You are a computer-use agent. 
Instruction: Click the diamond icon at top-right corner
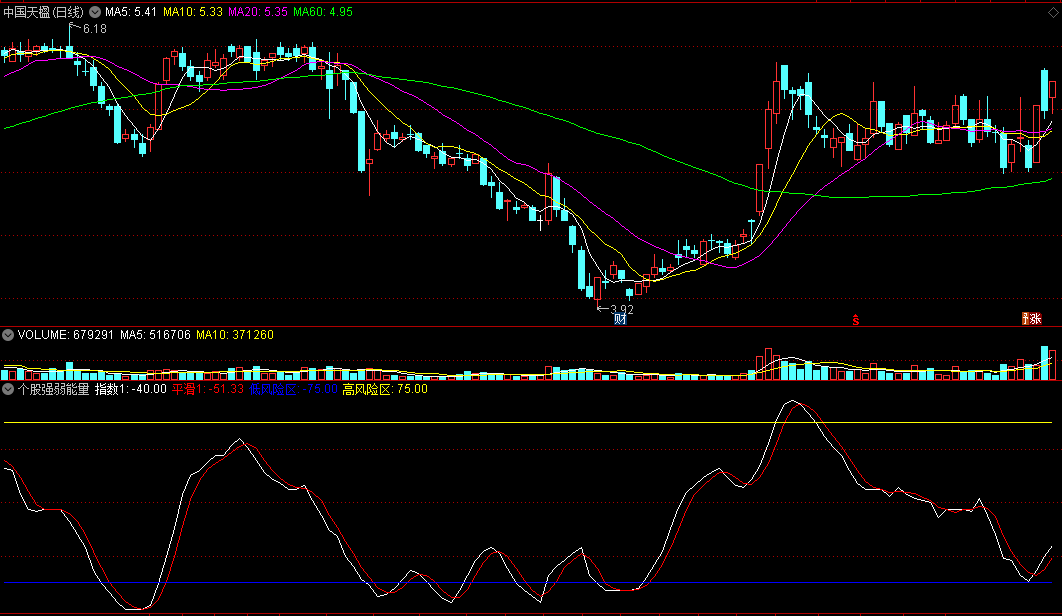(x=1054, y=13)
